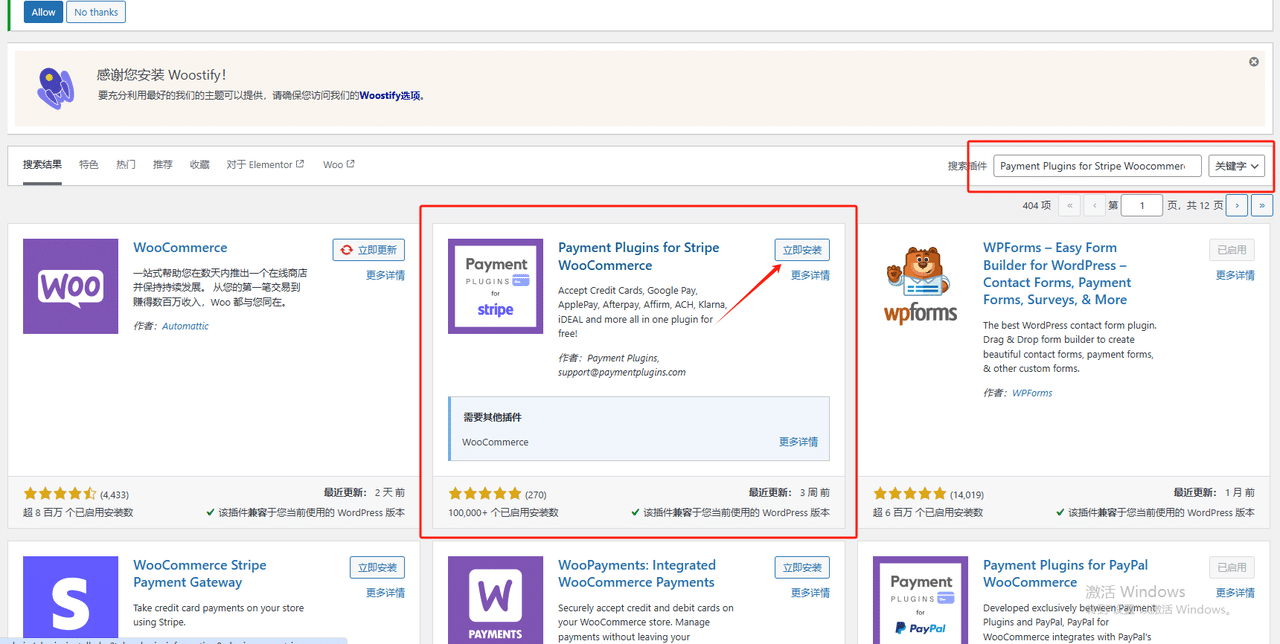Switch to the 搜索结果 tab
Screen dimensions: 1280x644
click(42, 165)
